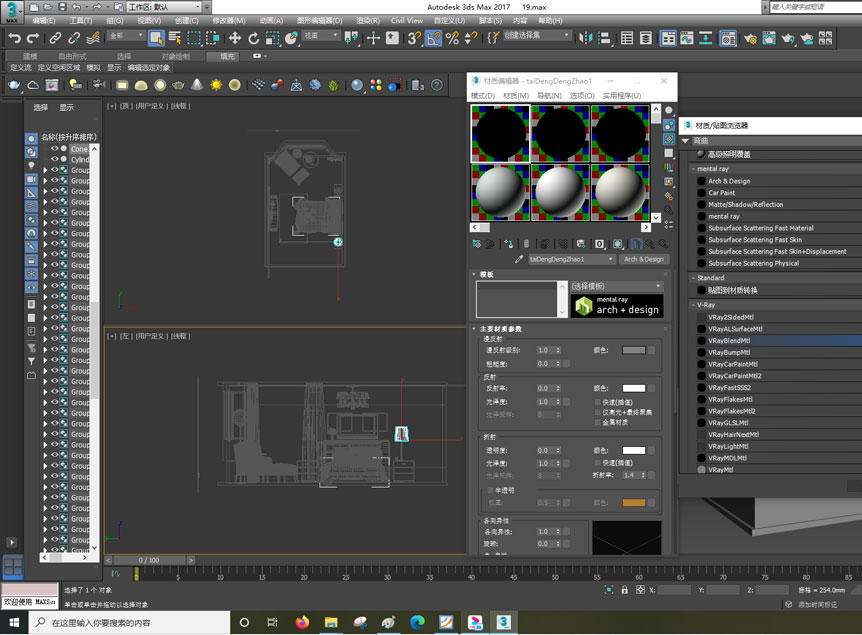
Task: Click the question mark help icon
Action: [x=436, y=85]
